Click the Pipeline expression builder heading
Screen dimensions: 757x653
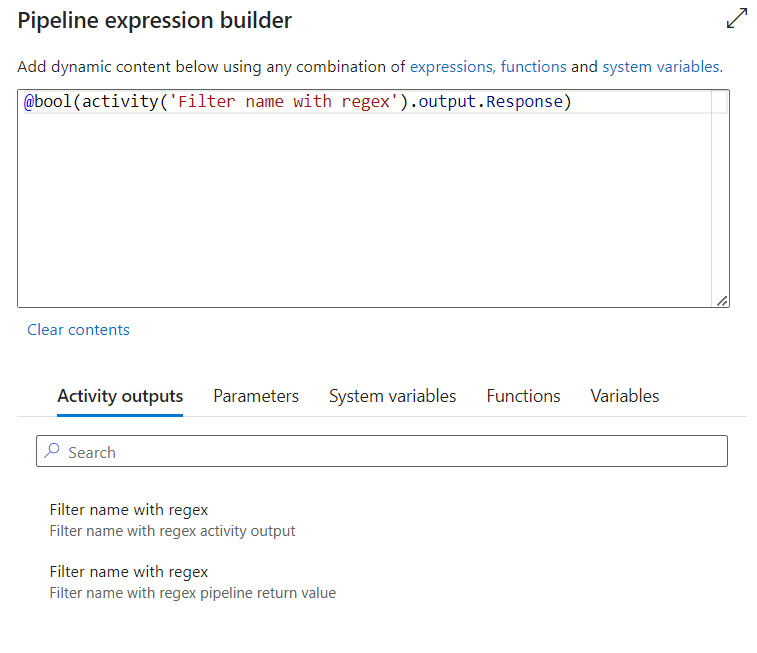click(x=154, y=20)
